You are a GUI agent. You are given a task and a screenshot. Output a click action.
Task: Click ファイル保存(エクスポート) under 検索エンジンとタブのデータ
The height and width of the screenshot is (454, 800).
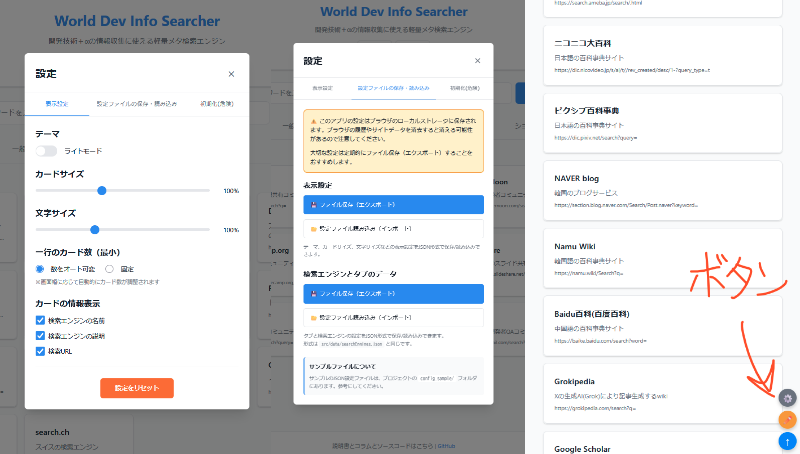click(393, 294)
